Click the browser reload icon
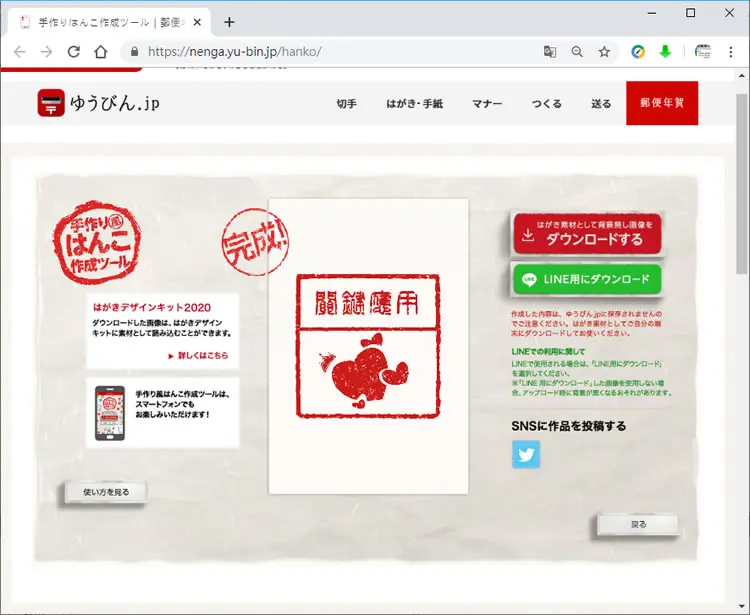 (73, 52)
